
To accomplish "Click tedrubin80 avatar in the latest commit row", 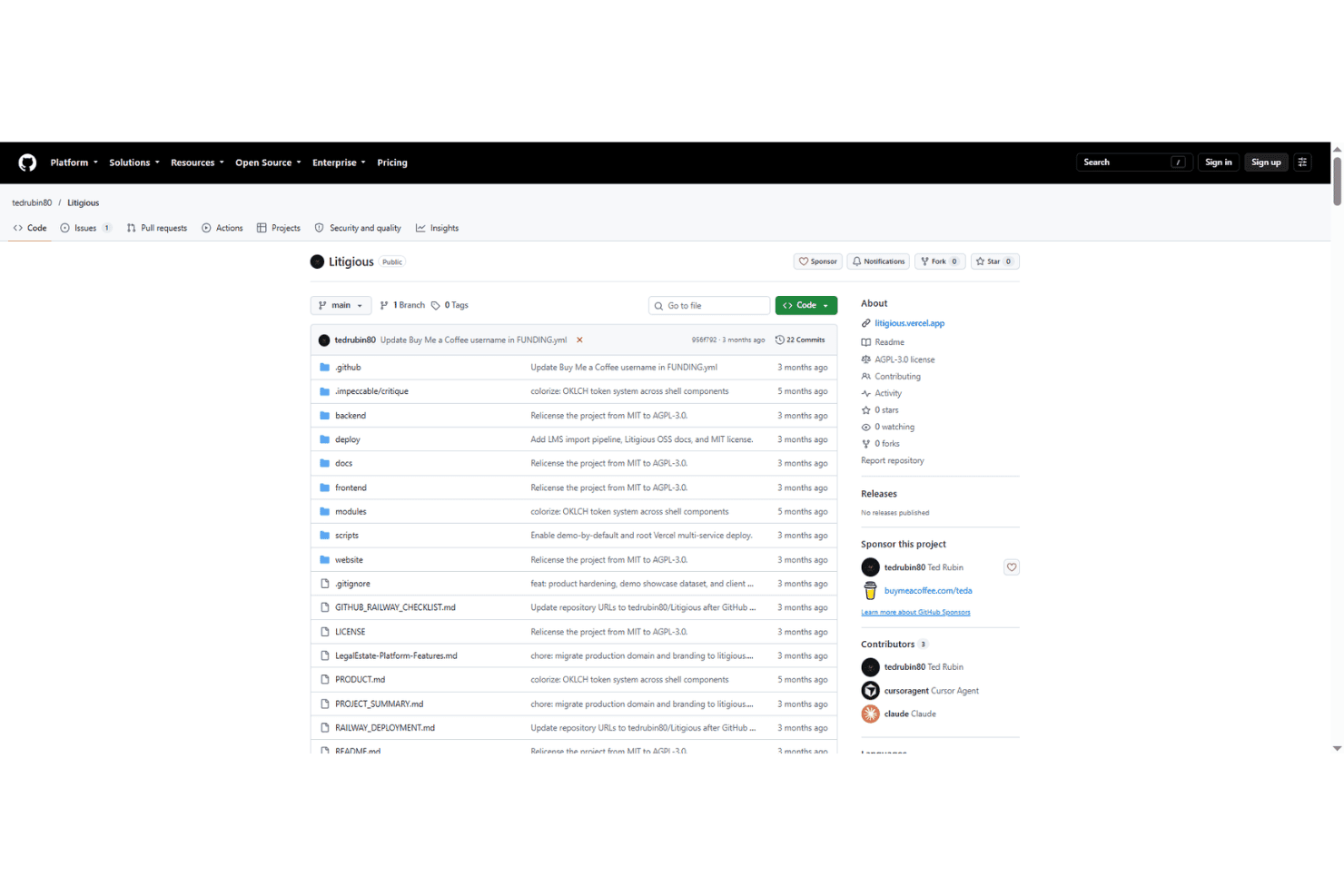I will (324, 340).
